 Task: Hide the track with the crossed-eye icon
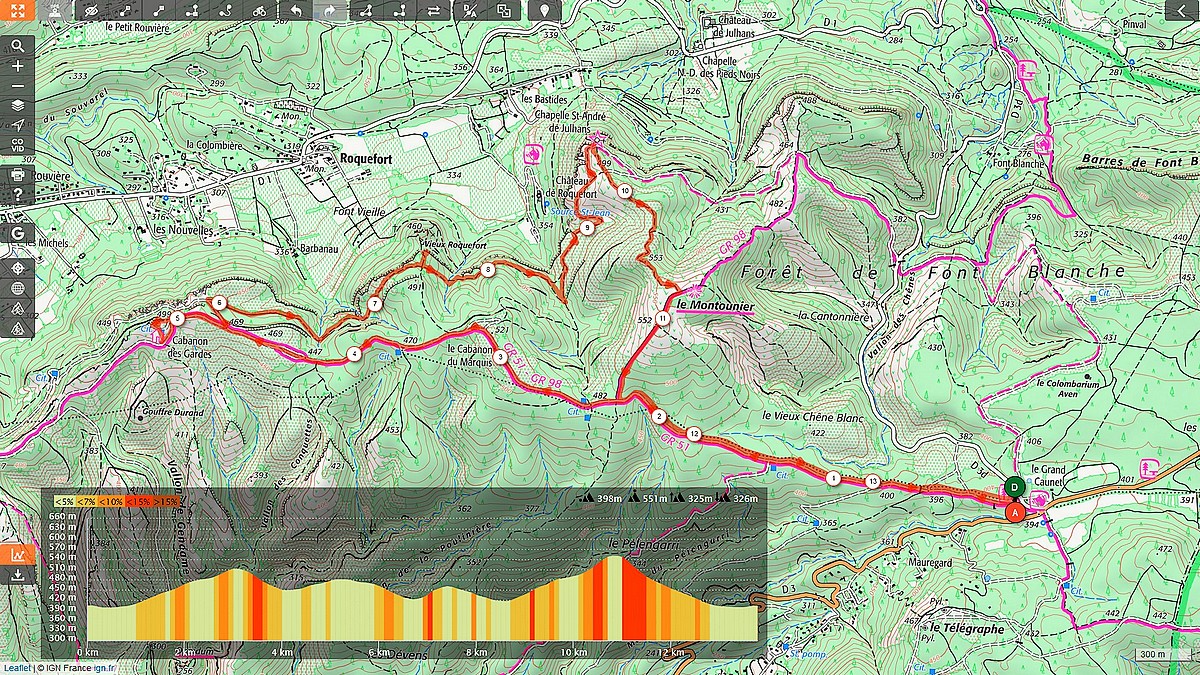tap(92, 10)
